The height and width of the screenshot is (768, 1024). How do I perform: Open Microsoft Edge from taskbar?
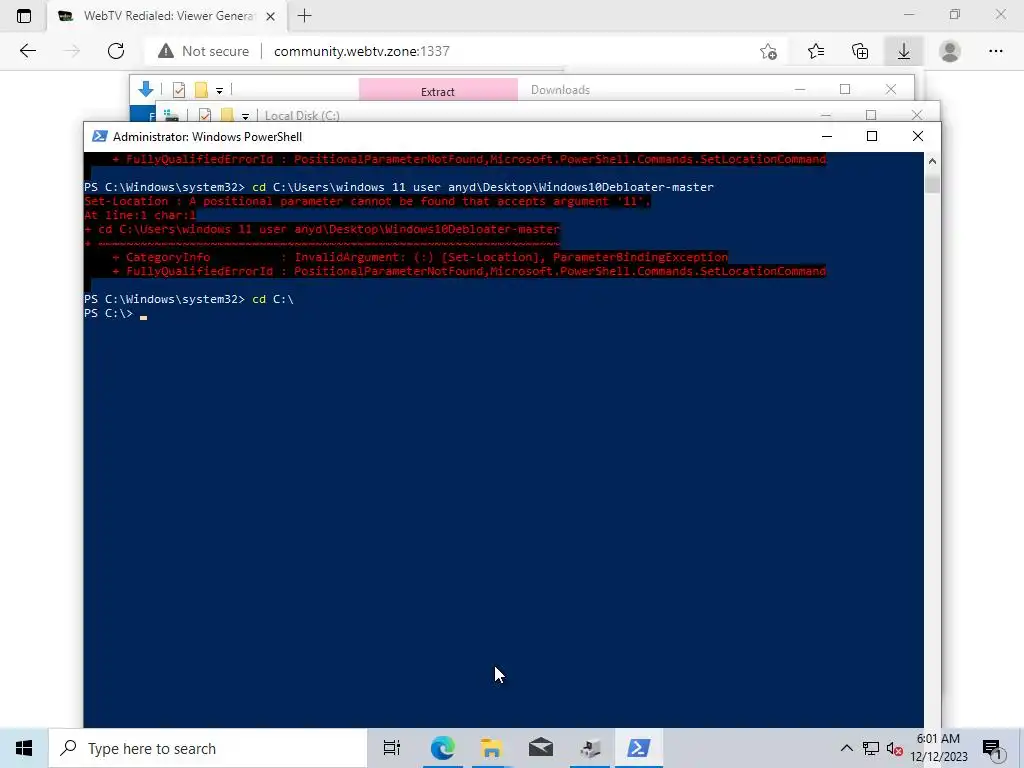[x=442, y=748]
